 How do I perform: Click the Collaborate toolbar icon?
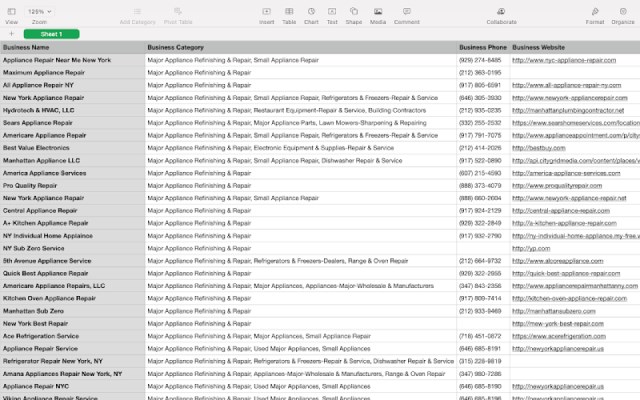tap(501, 11)
